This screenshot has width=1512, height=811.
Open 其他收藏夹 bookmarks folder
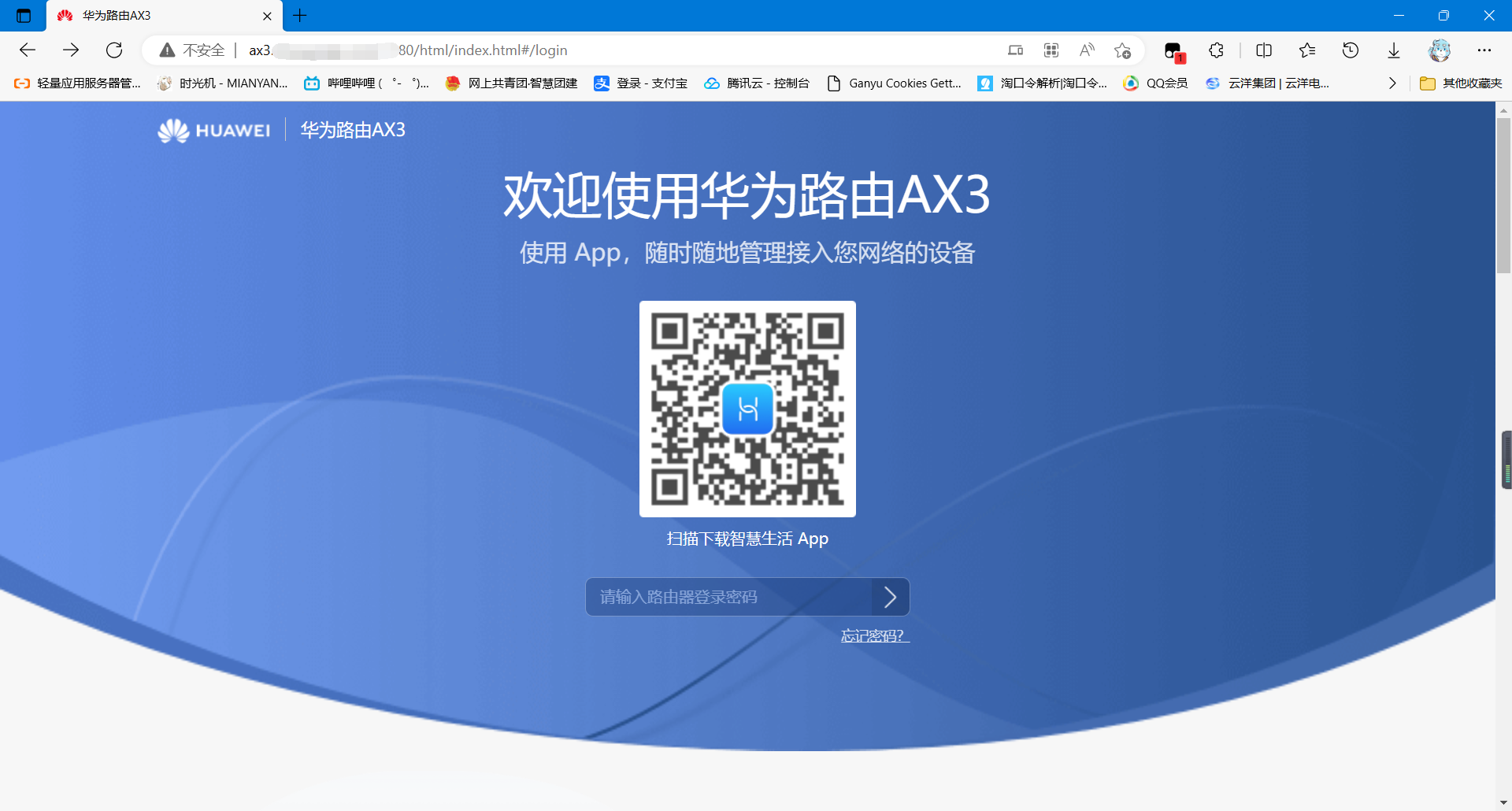tap(1461, 83)
